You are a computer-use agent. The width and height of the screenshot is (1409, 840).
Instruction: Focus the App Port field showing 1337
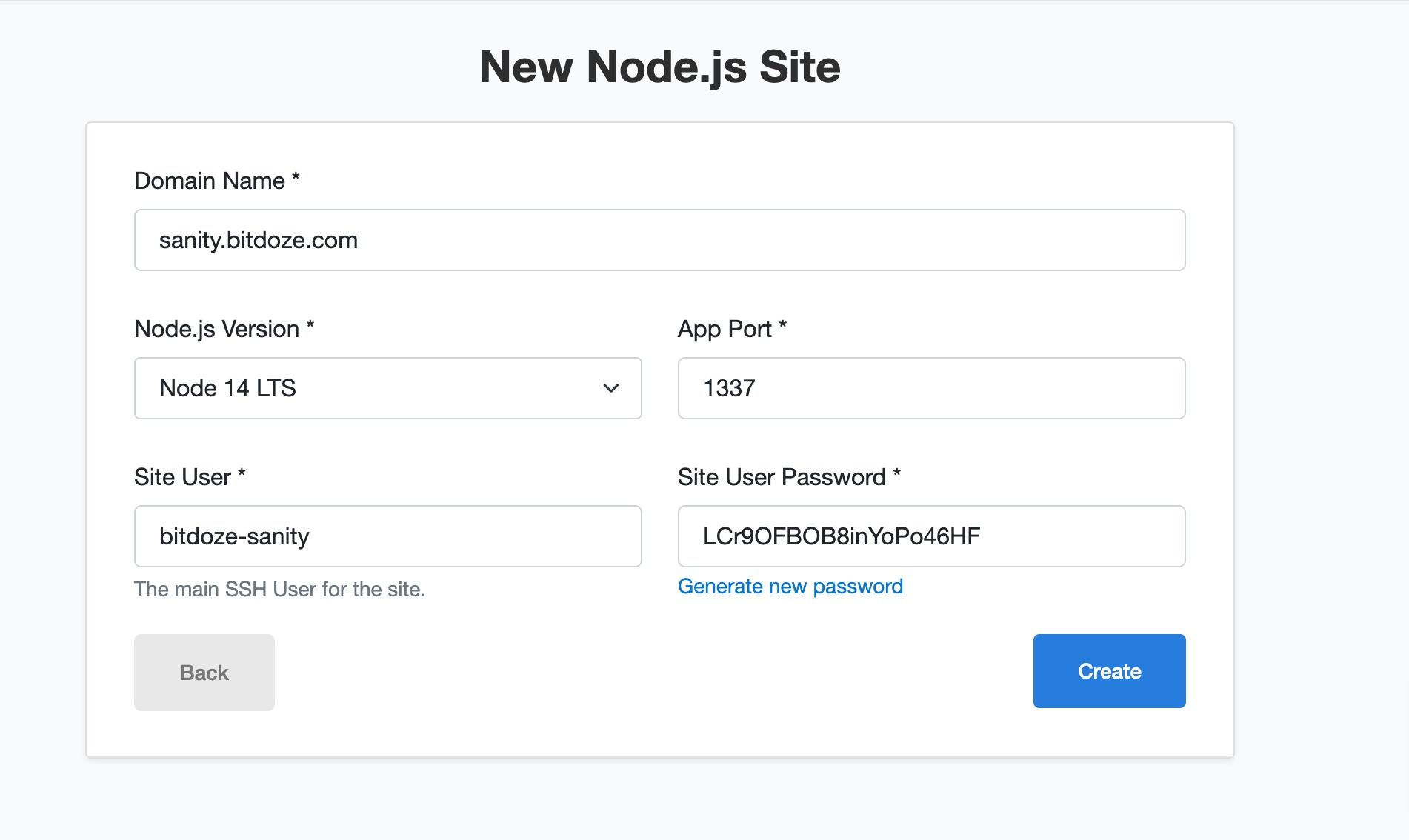pos(931,388)
